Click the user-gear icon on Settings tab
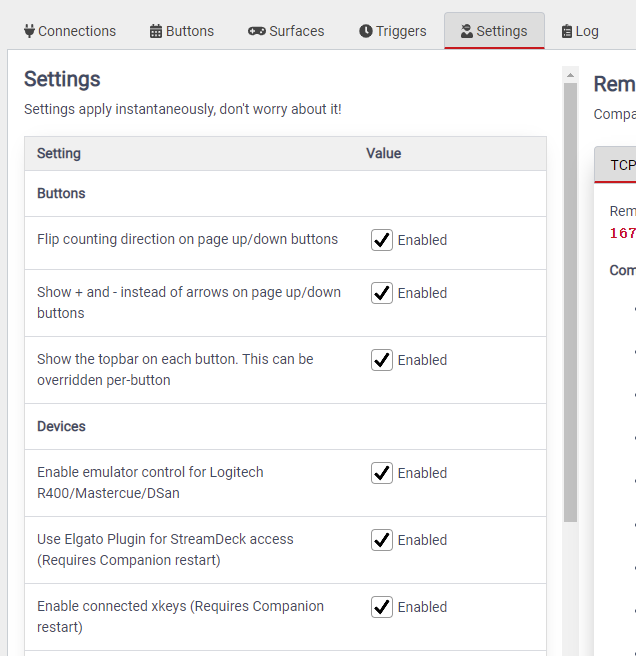636x656 pixels. click(466, 31)
